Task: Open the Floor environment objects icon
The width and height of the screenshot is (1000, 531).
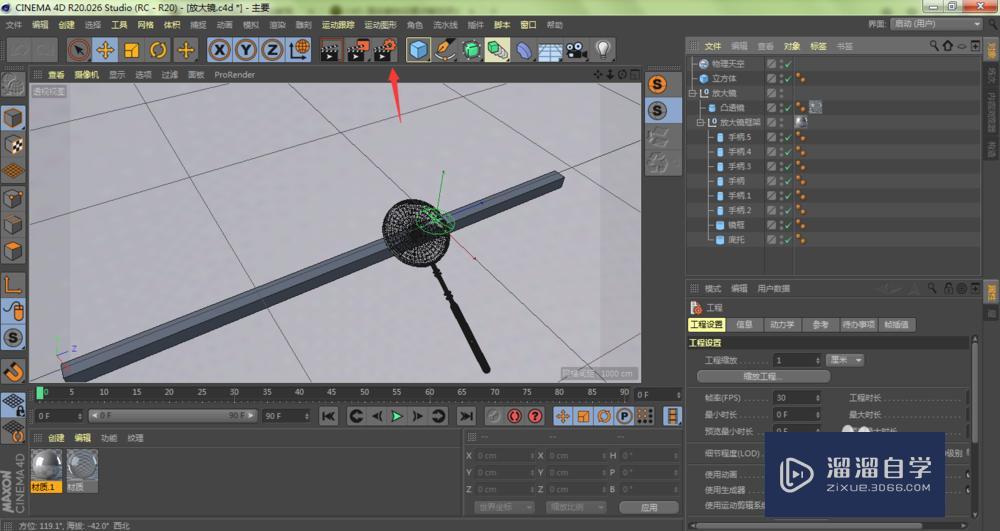Action: coord(550,50)
